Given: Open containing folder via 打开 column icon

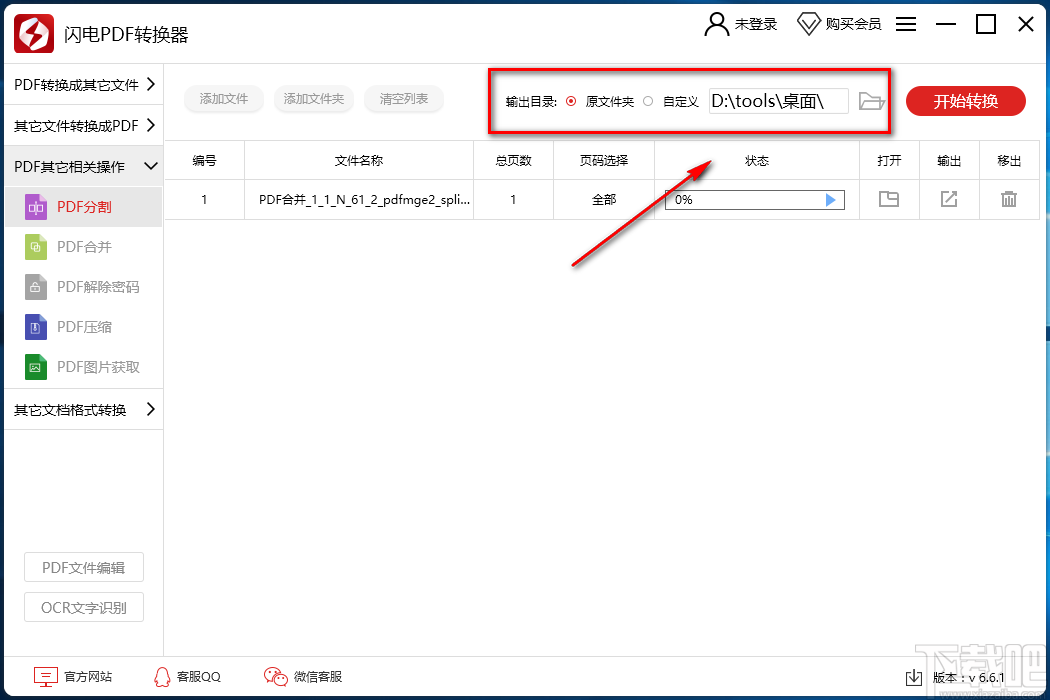Looking at the screenshot, I should tap(889, 199).
